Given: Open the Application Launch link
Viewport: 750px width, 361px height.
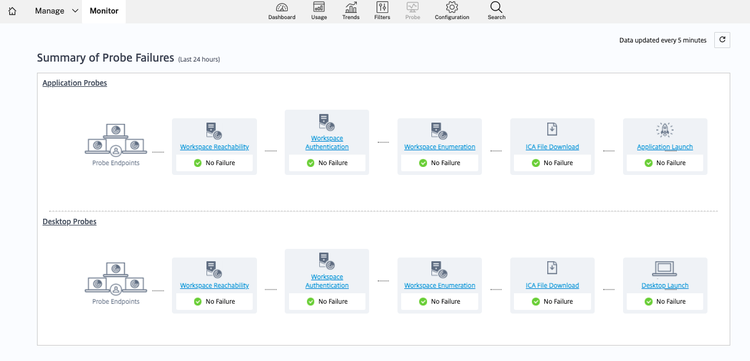Looking at the screenshot, I should click(665, 147).
